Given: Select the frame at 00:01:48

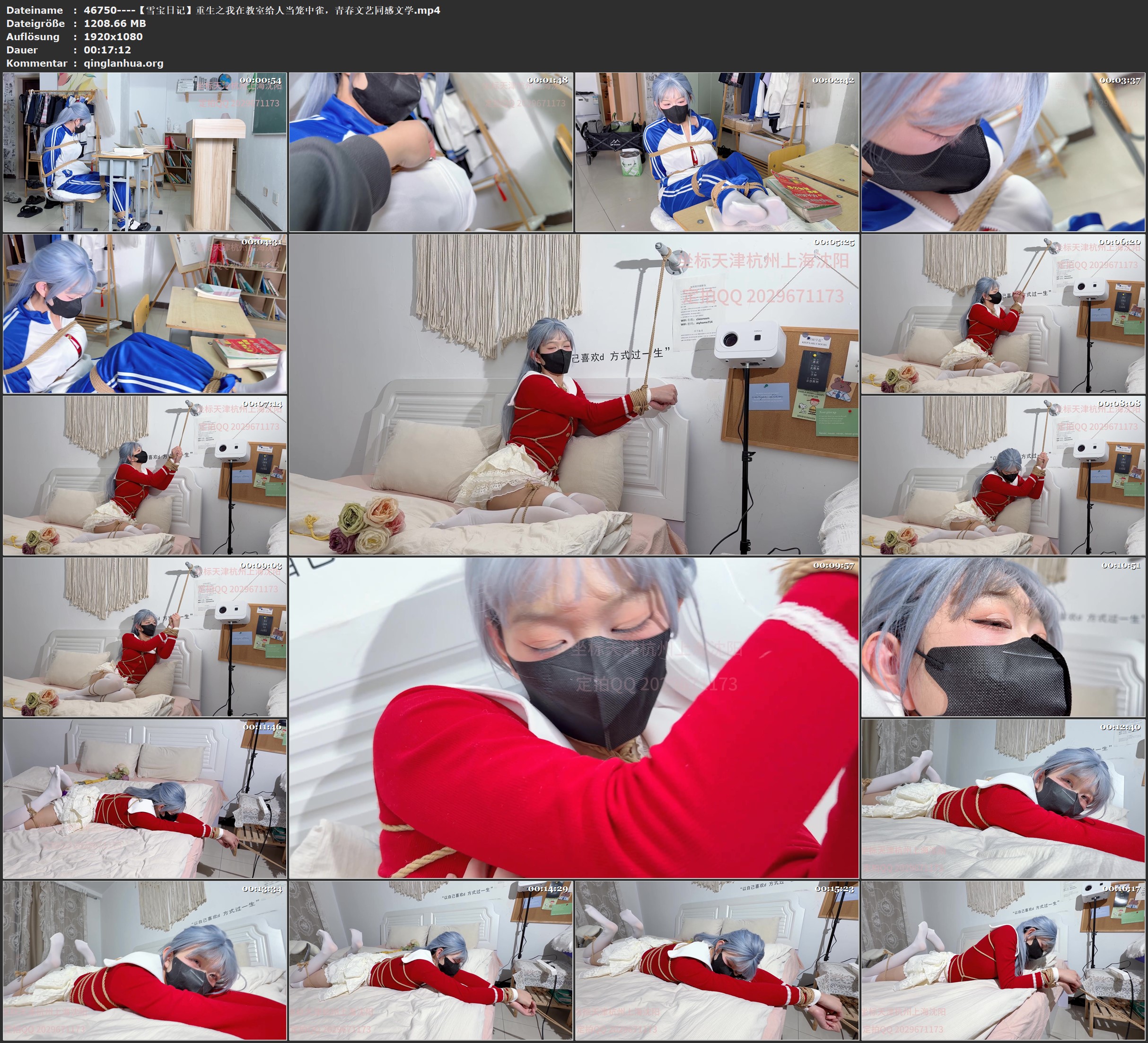Looking at the screenshot, I should [x=431, y=151].
